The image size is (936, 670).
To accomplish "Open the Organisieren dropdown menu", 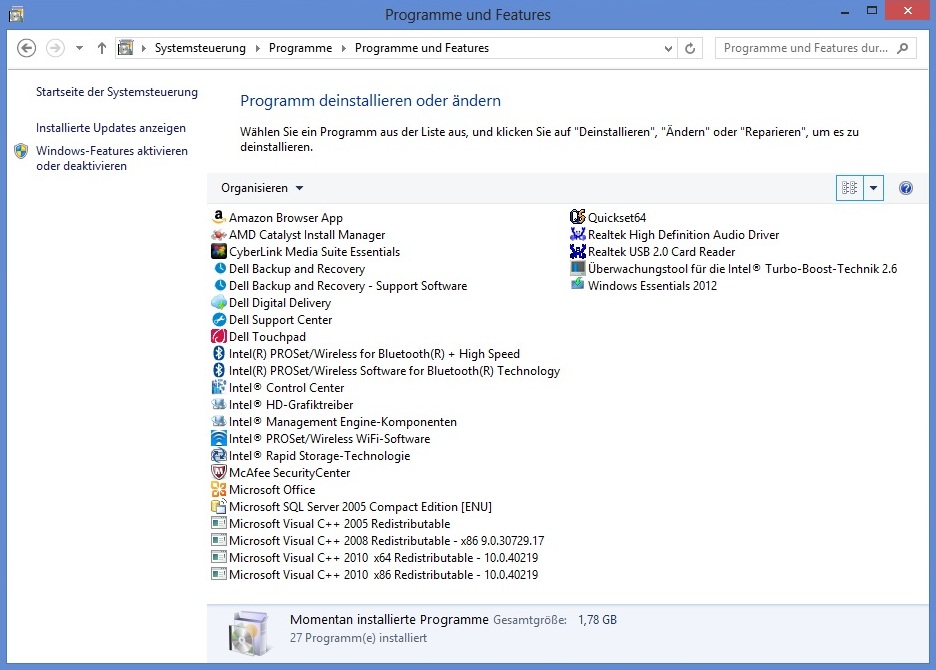I will point(262,188).
